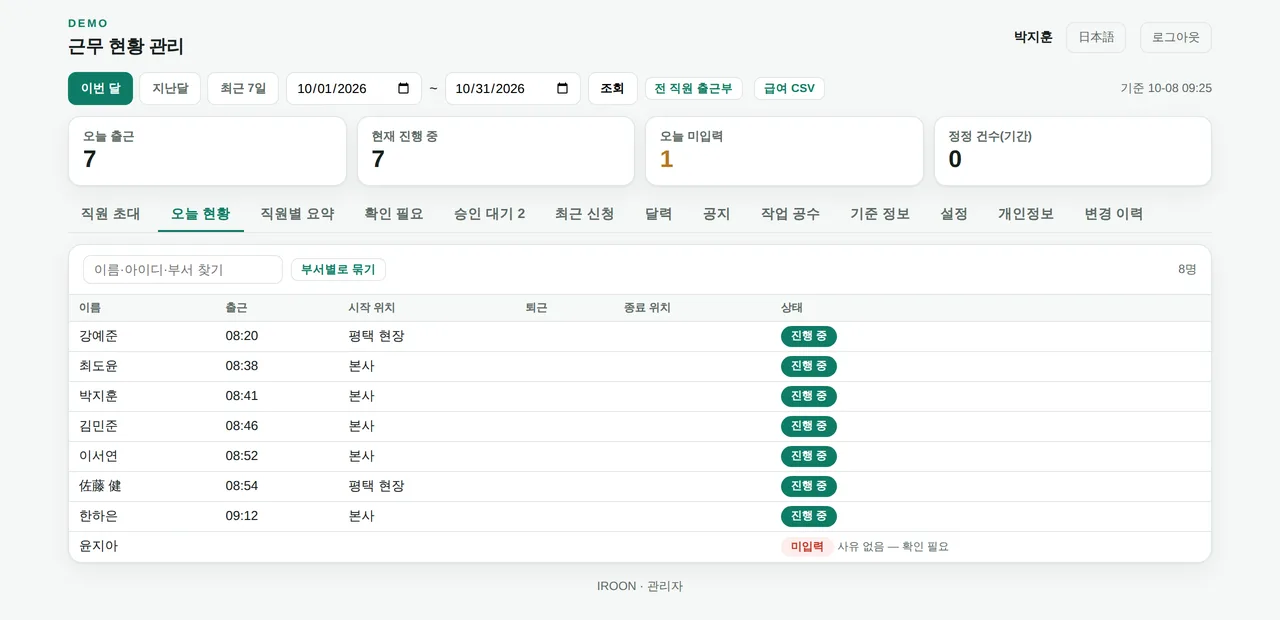Open the 기준 정보 tab
The width and height of the screenshot is (1280, 620).
[880, 213]
